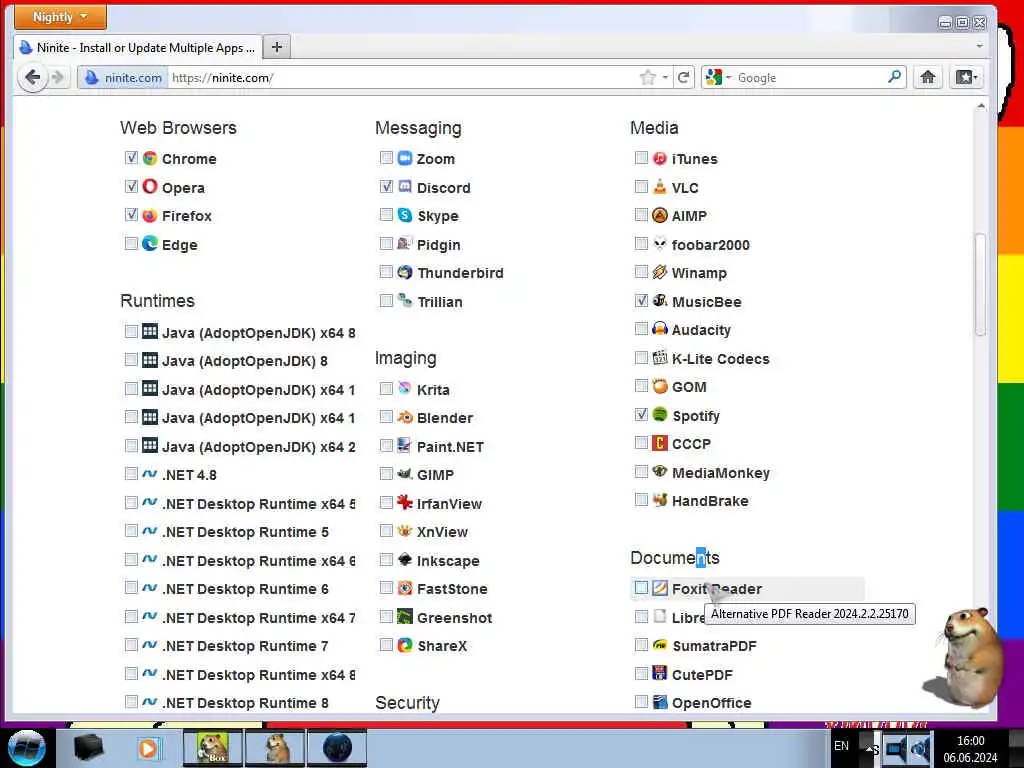Check the GIMP checkbox

point(386,473)
